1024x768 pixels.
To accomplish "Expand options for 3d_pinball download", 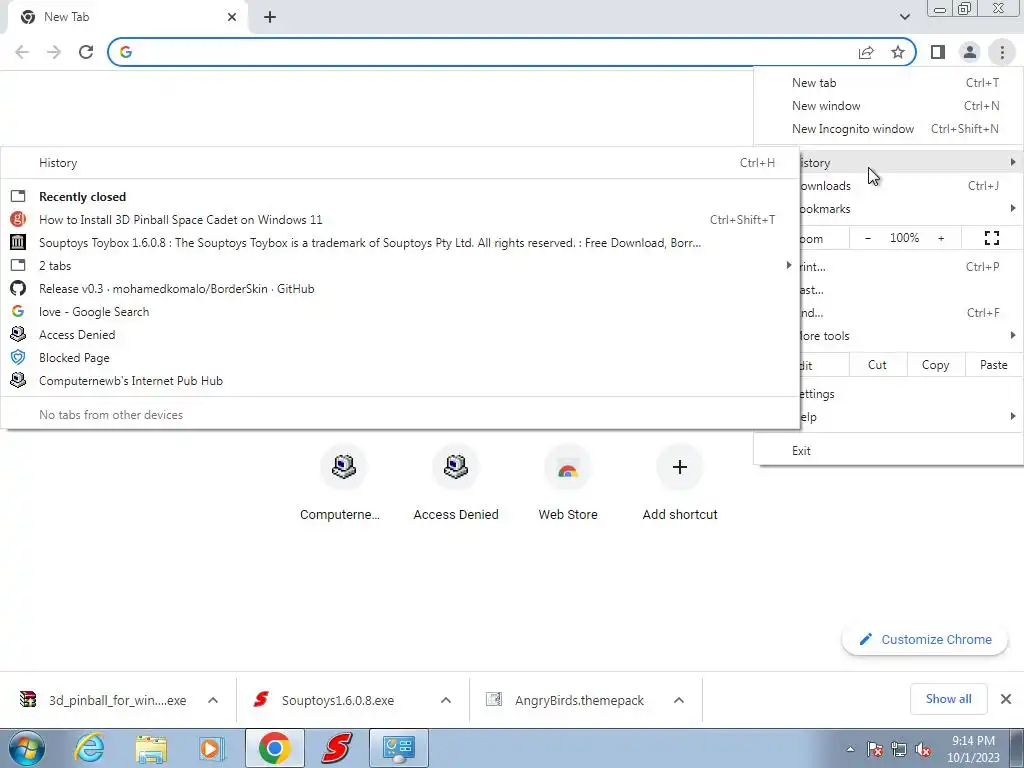I will pos(213,700).
